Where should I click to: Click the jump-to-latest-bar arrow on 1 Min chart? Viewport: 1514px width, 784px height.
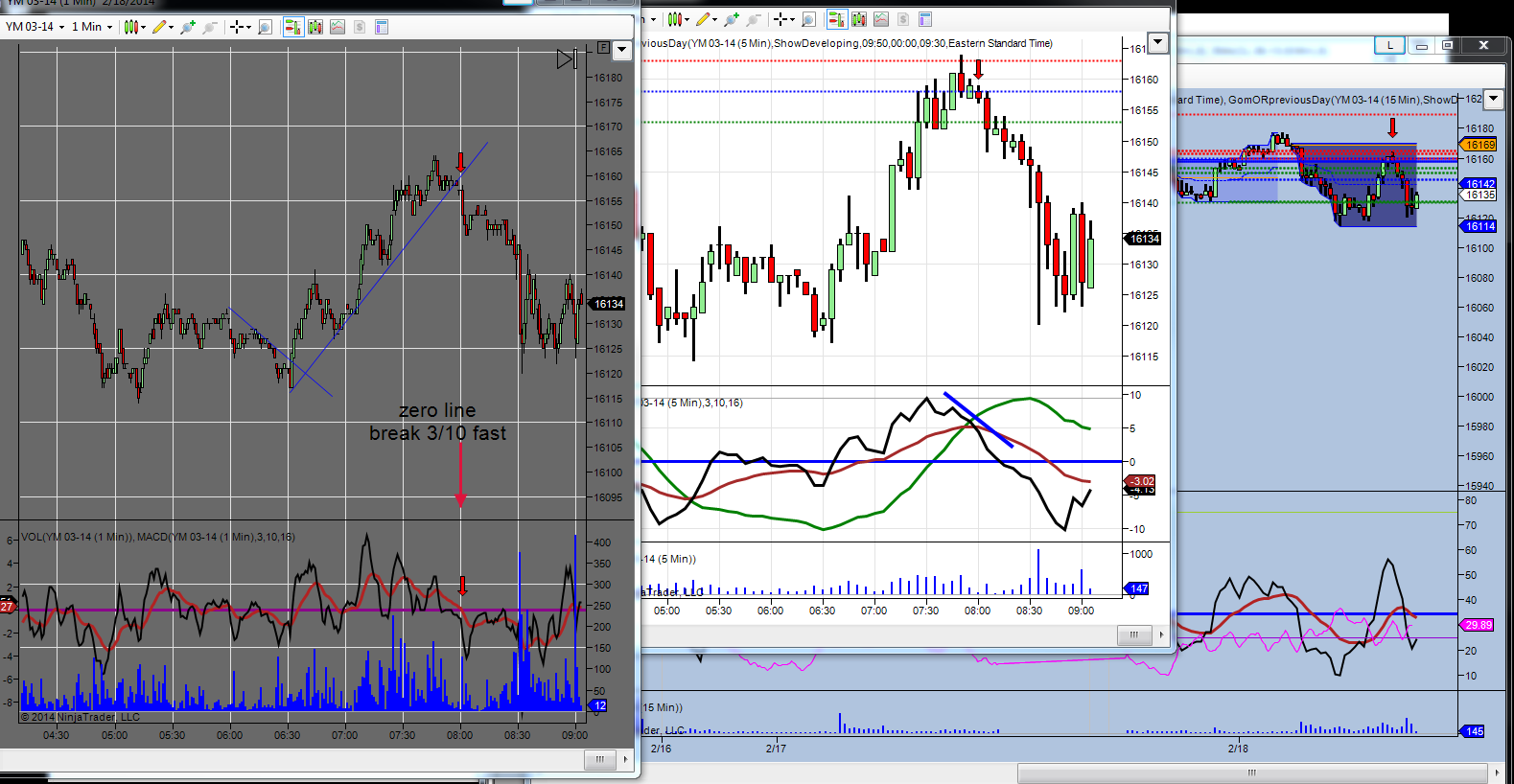tap(567, 59)
